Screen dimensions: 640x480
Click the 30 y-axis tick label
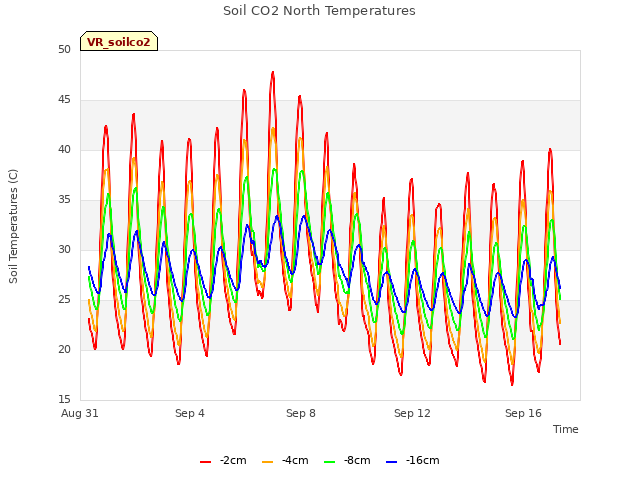point(64,249)
